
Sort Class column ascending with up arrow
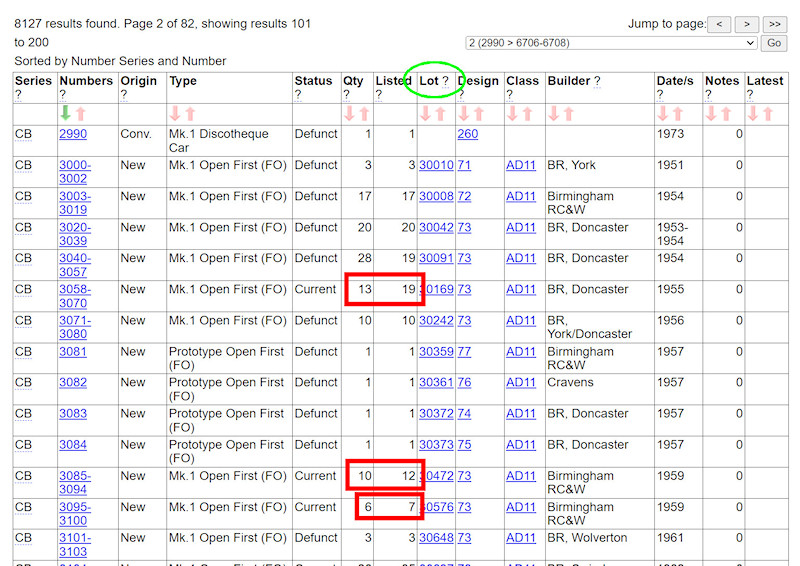click(529, 114)
